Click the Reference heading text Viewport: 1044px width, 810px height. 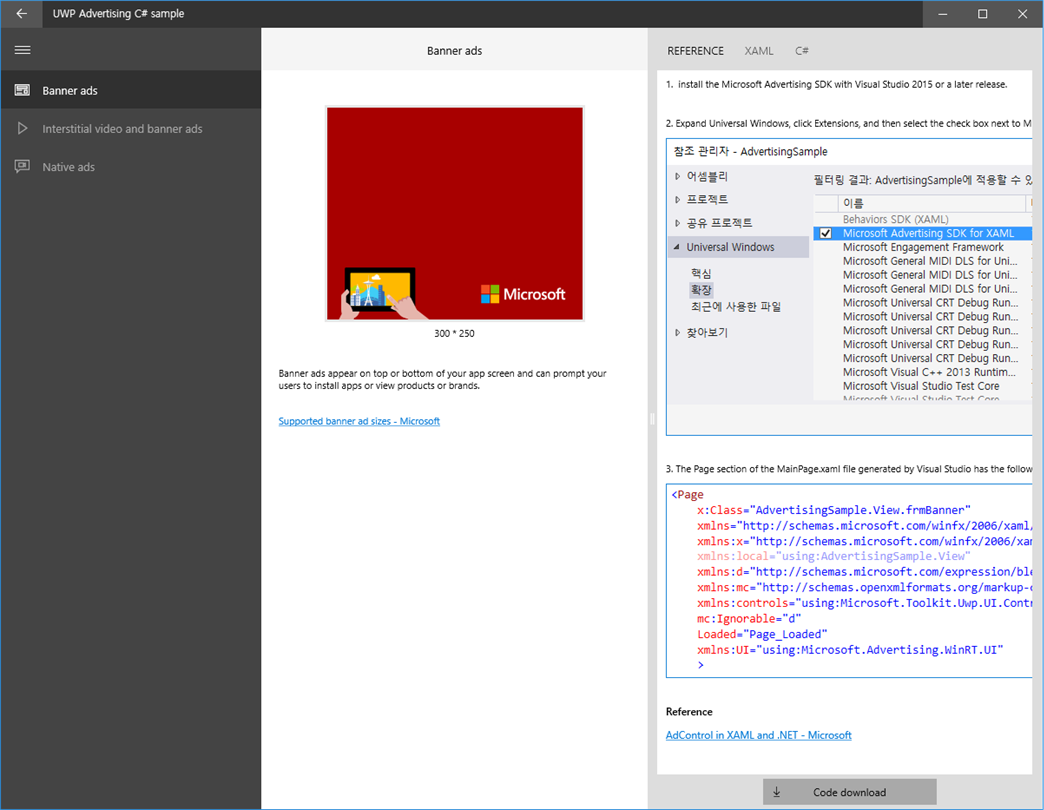coord(689,711)
